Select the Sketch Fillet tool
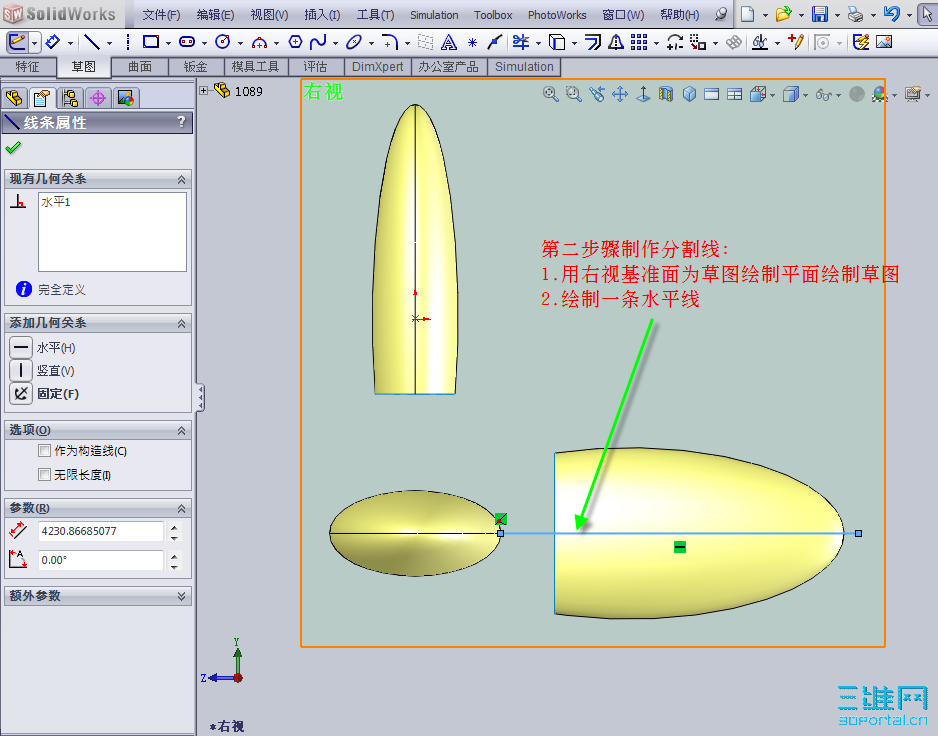The height and width of the screenshot is (736, 938). tap(389, 42)
